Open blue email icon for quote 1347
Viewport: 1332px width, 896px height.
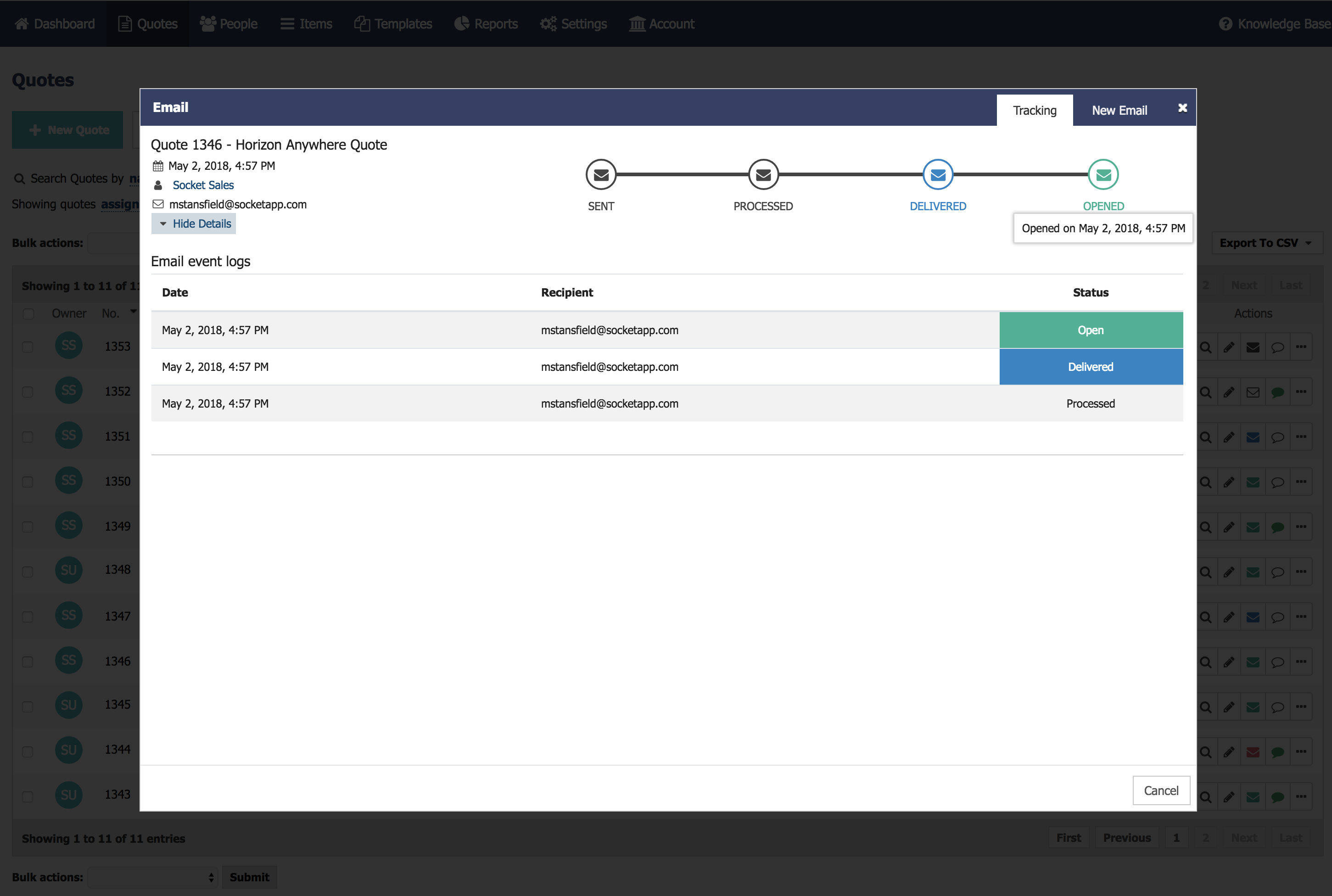tap(1253, 617)
